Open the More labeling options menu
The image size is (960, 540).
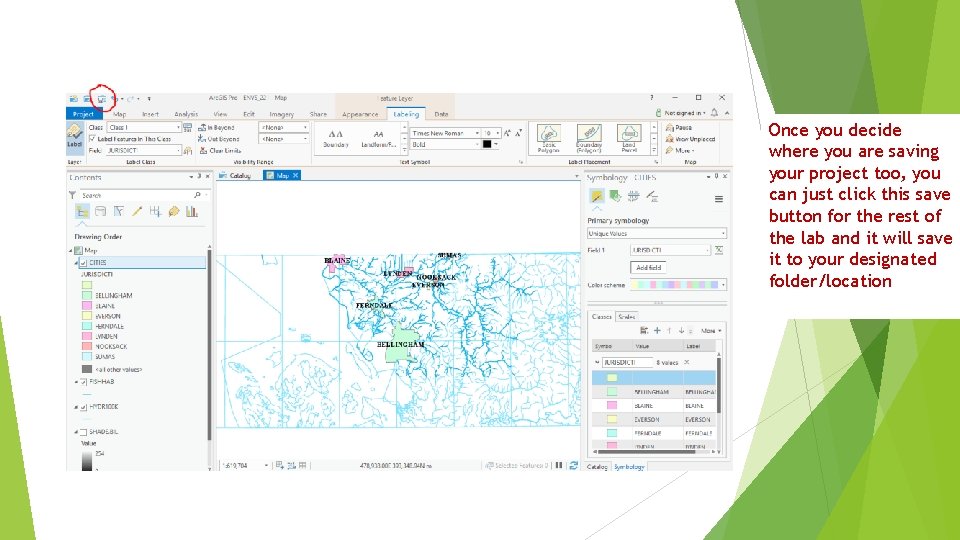(680, 151)
